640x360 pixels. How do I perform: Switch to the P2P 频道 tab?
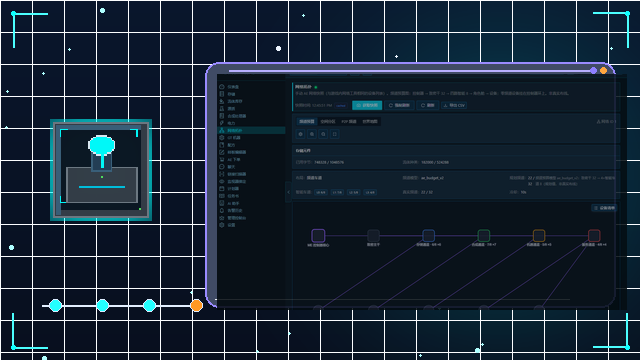pyautogui.click(x=349, y=122)
